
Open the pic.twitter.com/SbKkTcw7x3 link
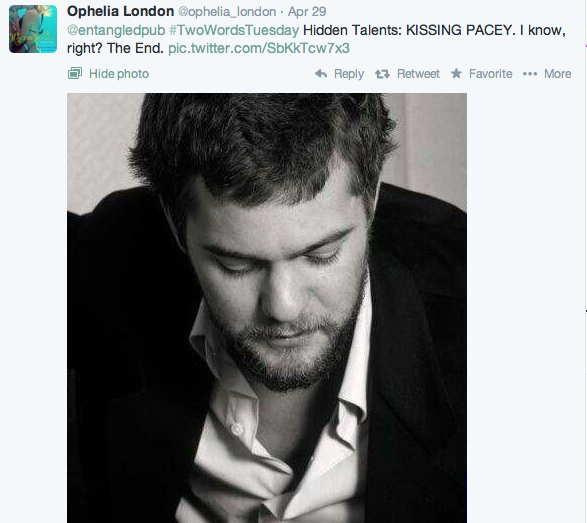point(259,48)
